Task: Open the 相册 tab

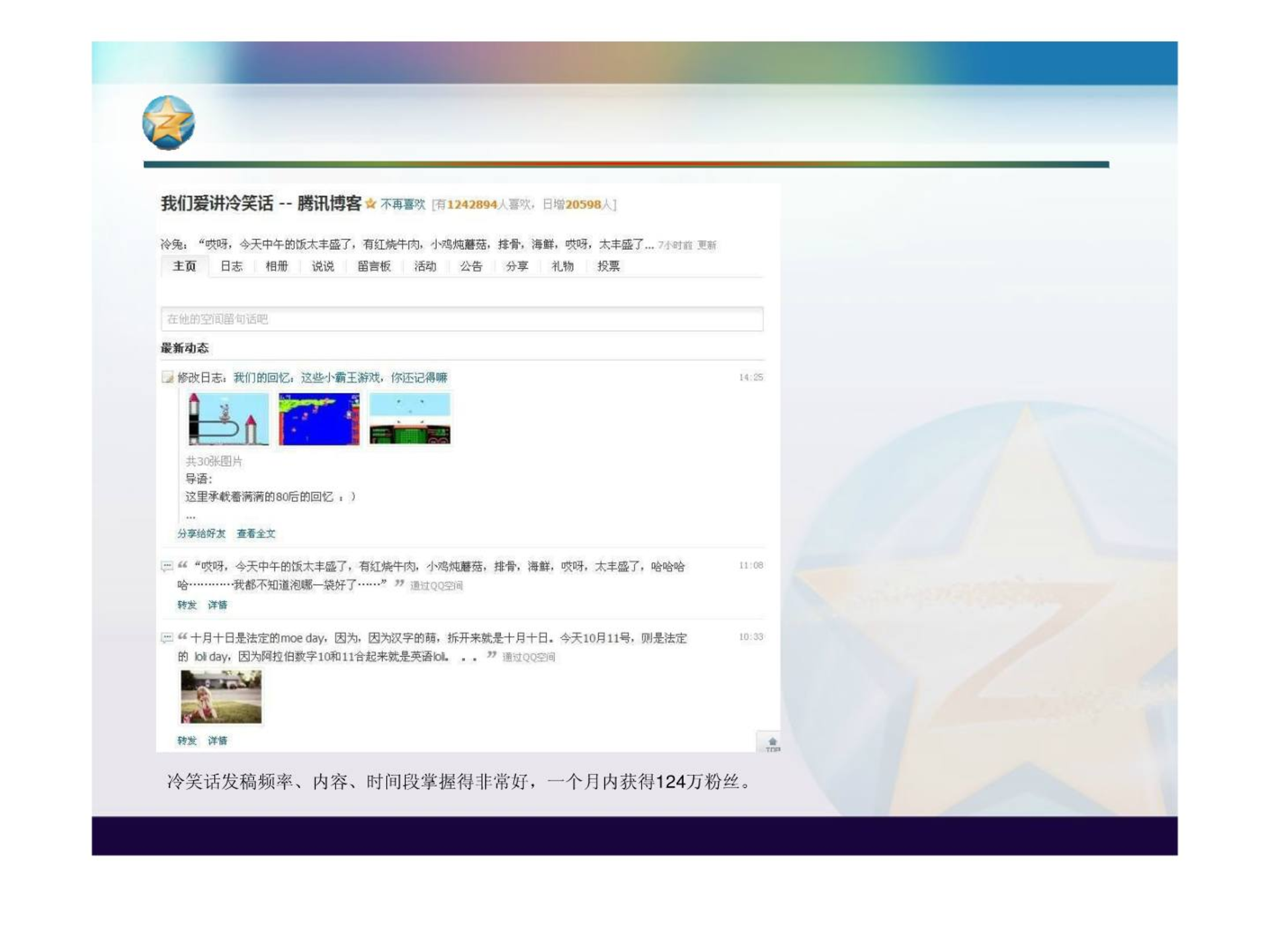Action: (277, 266)
